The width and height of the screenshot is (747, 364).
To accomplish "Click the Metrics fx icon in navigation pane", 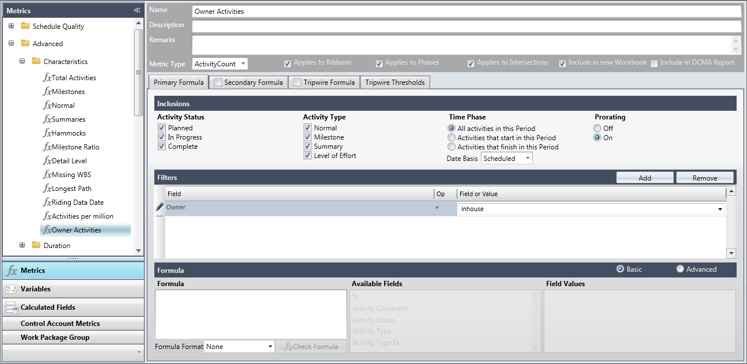I will tap(11, 271).
